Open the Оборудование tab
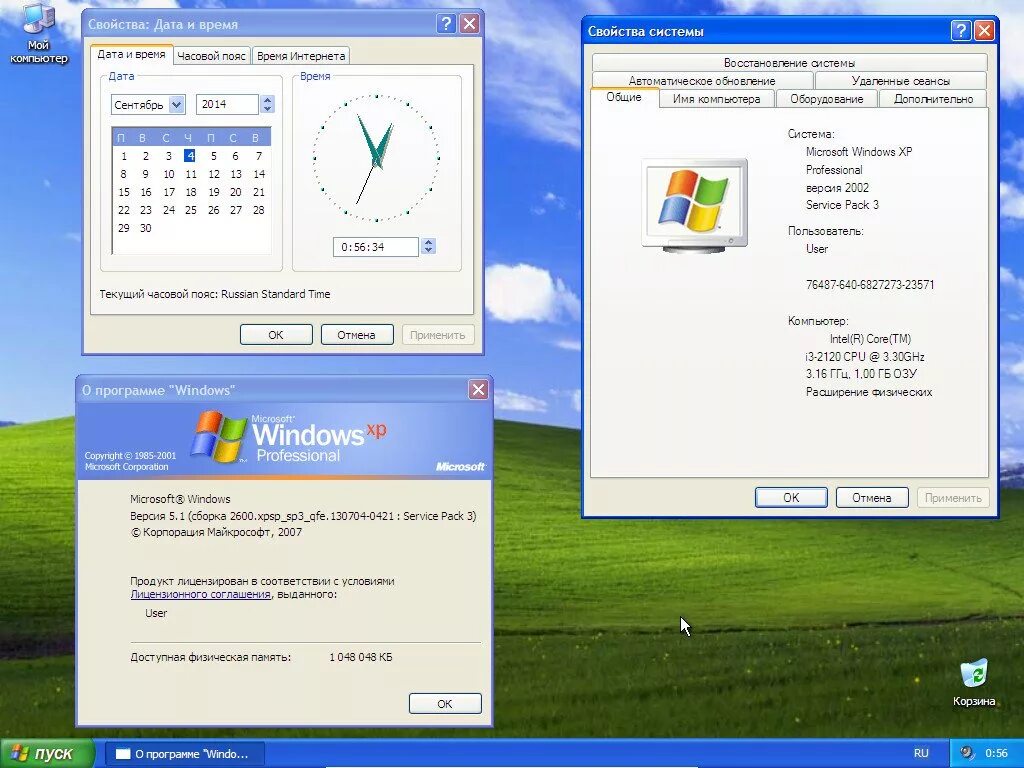This screenshot has width=1024, height=768. click(826, 99)
